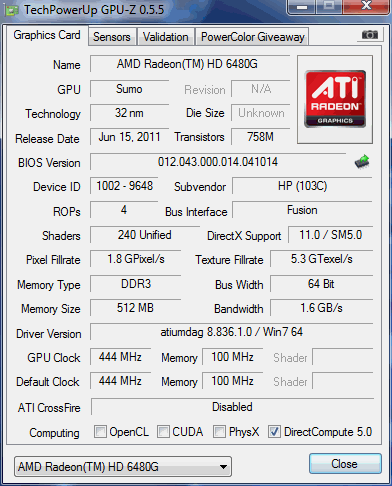Click the "Release Date" label
392x486 pixels.
click(x=47, y=139)
